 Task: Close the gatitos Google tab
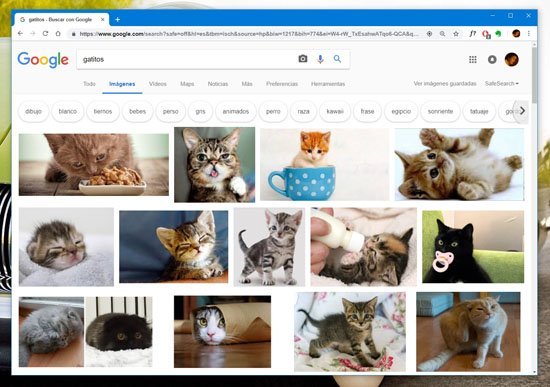103,20
